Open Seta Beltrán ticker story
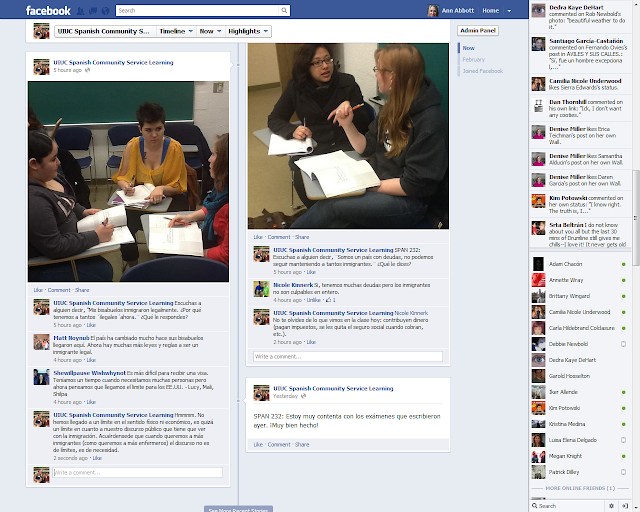This screenshot has width=640, height=512. 580,234
